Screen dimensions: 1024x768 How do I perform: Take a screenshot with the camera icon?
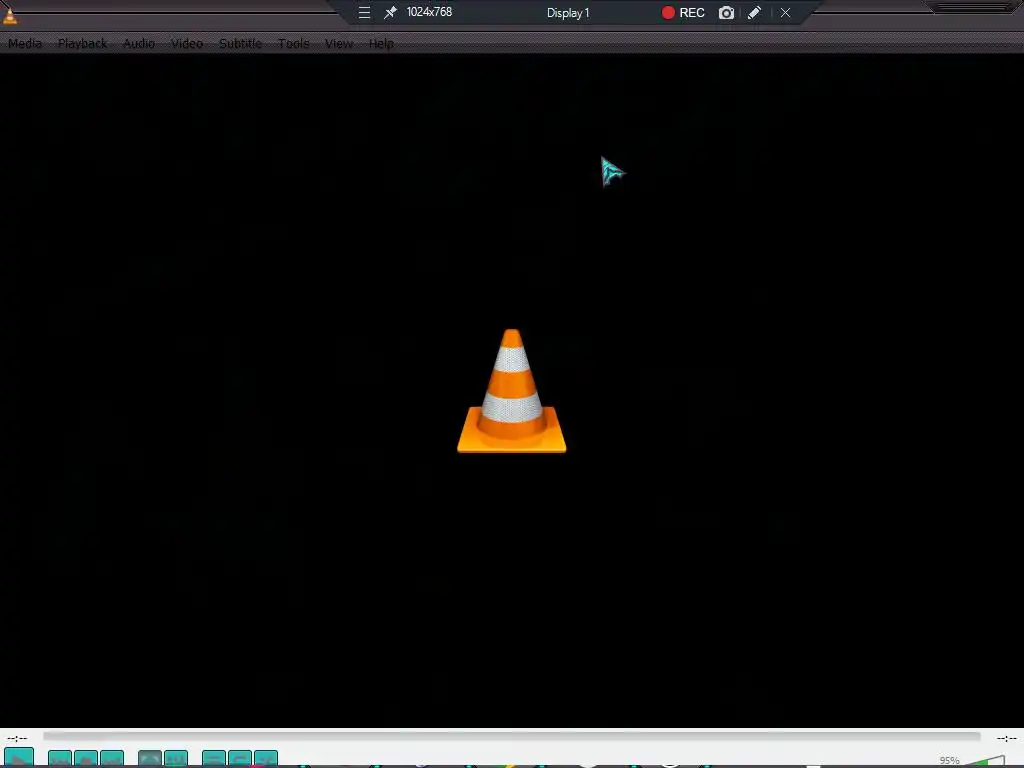click(x=726, y=12)
